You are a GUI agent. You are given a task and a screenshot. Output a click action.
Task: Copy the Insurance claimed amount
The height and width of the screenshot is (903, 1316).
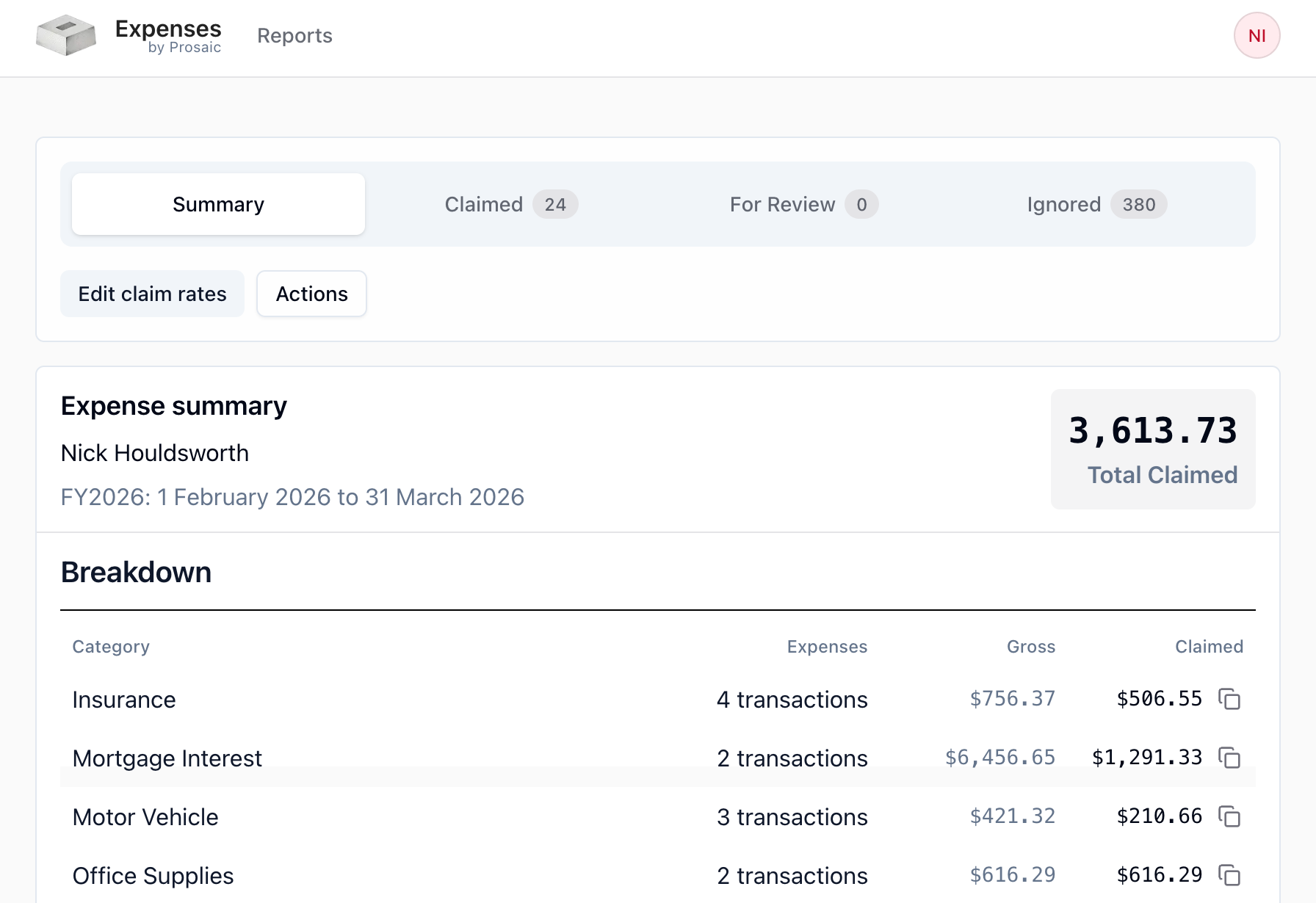[x=1229, y=699]
